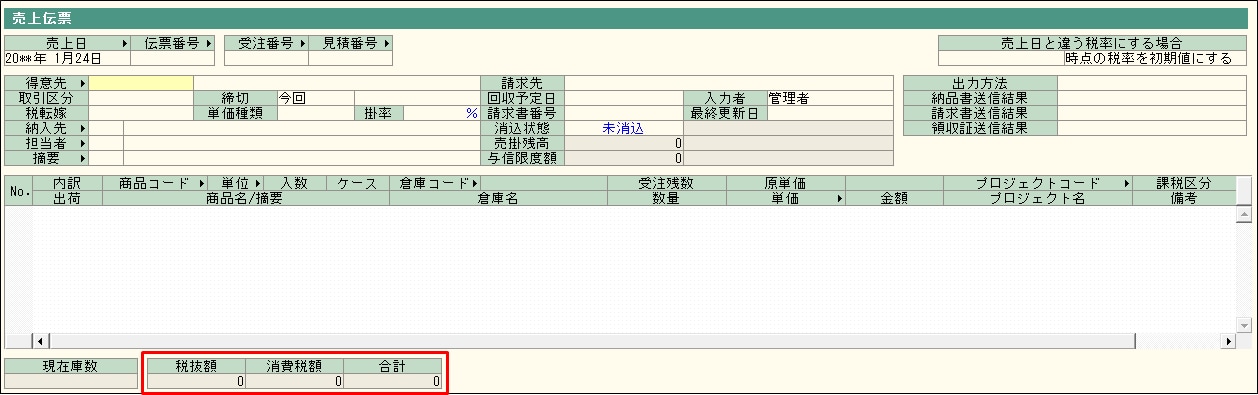Open the 担当者 search arrow
Screen dimensions: 1258x395
[x=83, y=143]
